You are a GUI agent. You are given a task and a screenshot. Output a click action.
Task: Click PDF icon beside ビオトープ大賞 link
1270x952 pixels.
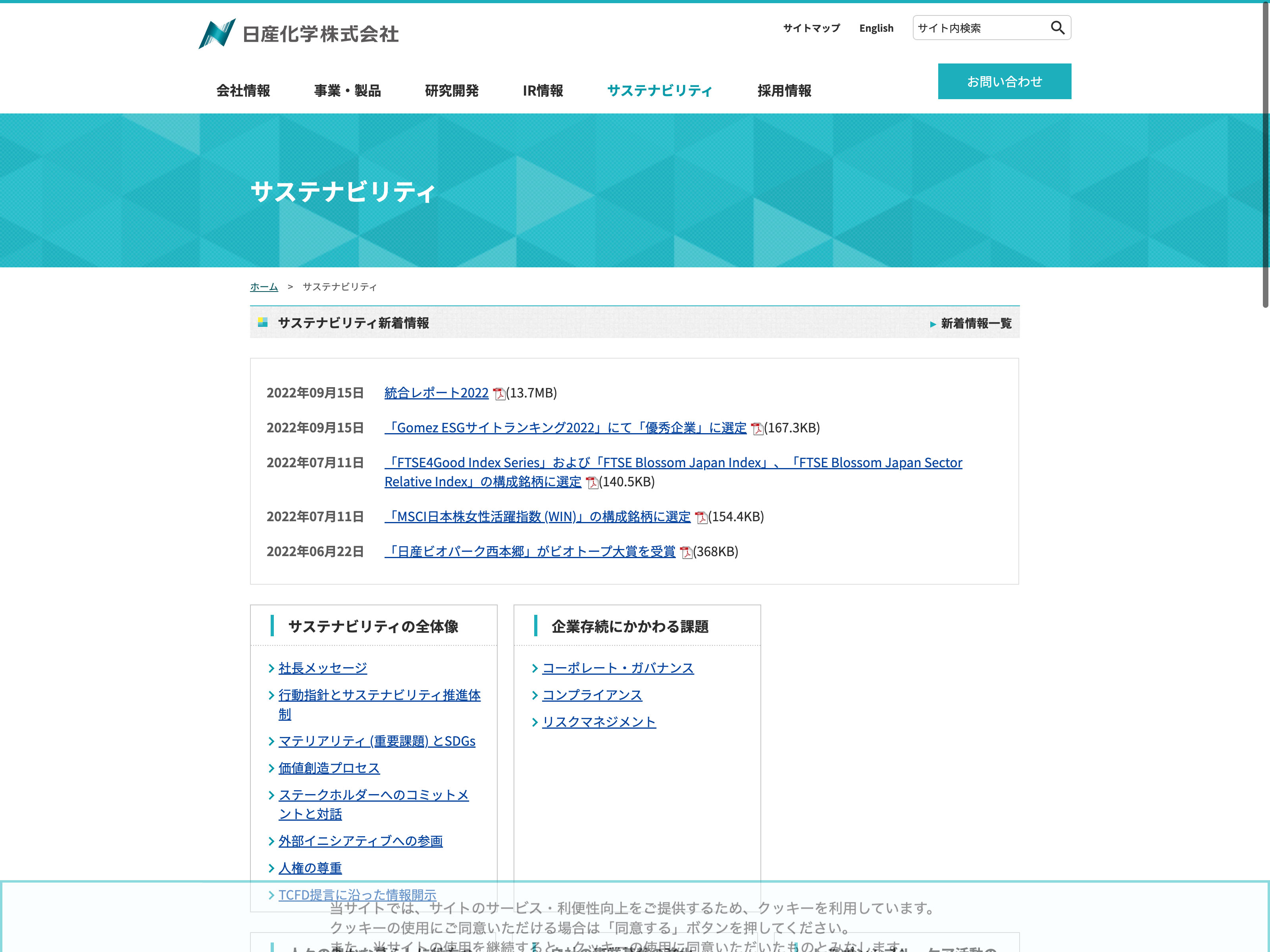pos(685,553)
